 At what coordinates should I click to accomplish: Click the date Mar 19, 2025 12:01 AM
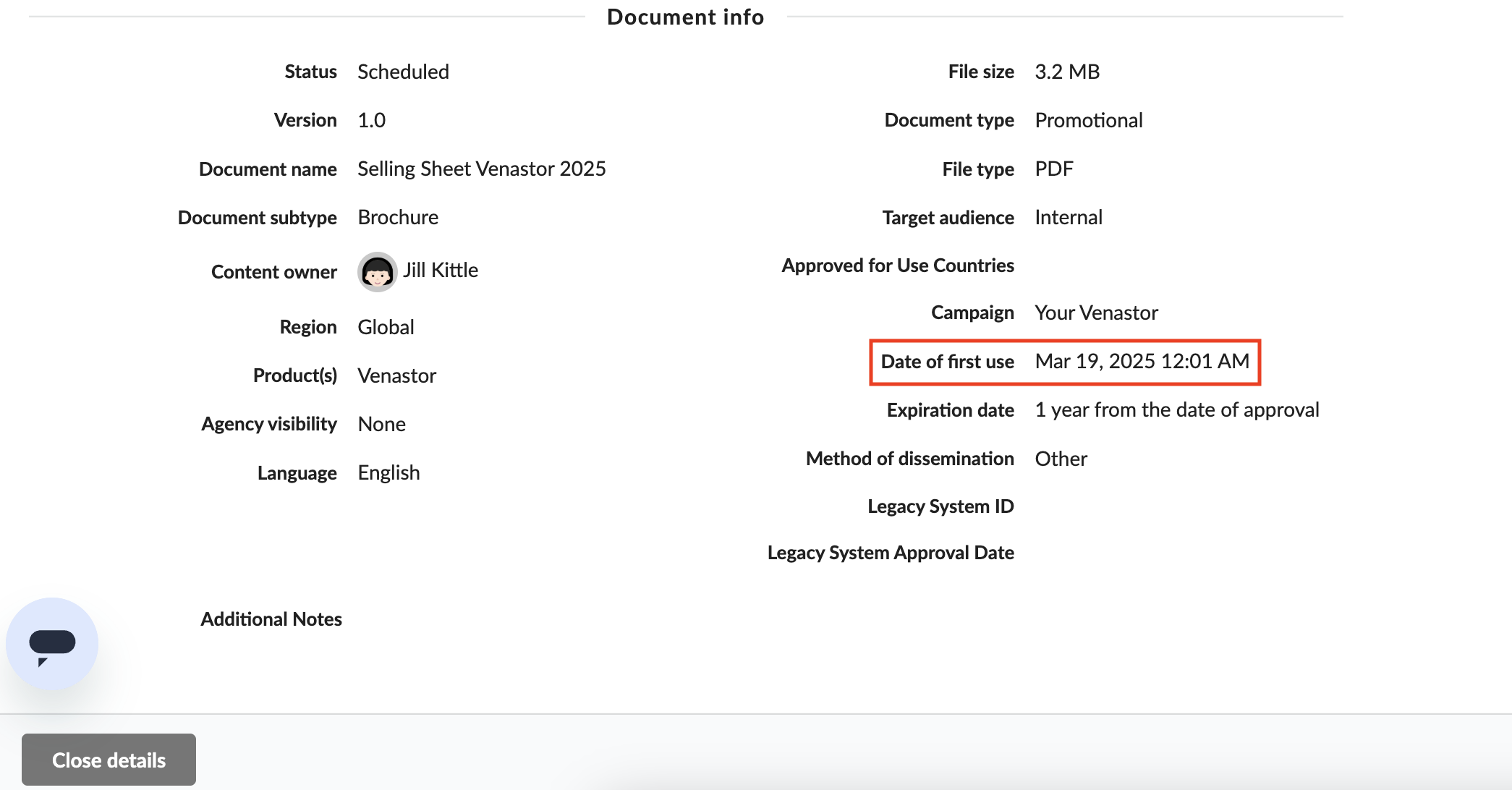(x=1142, y=361)
